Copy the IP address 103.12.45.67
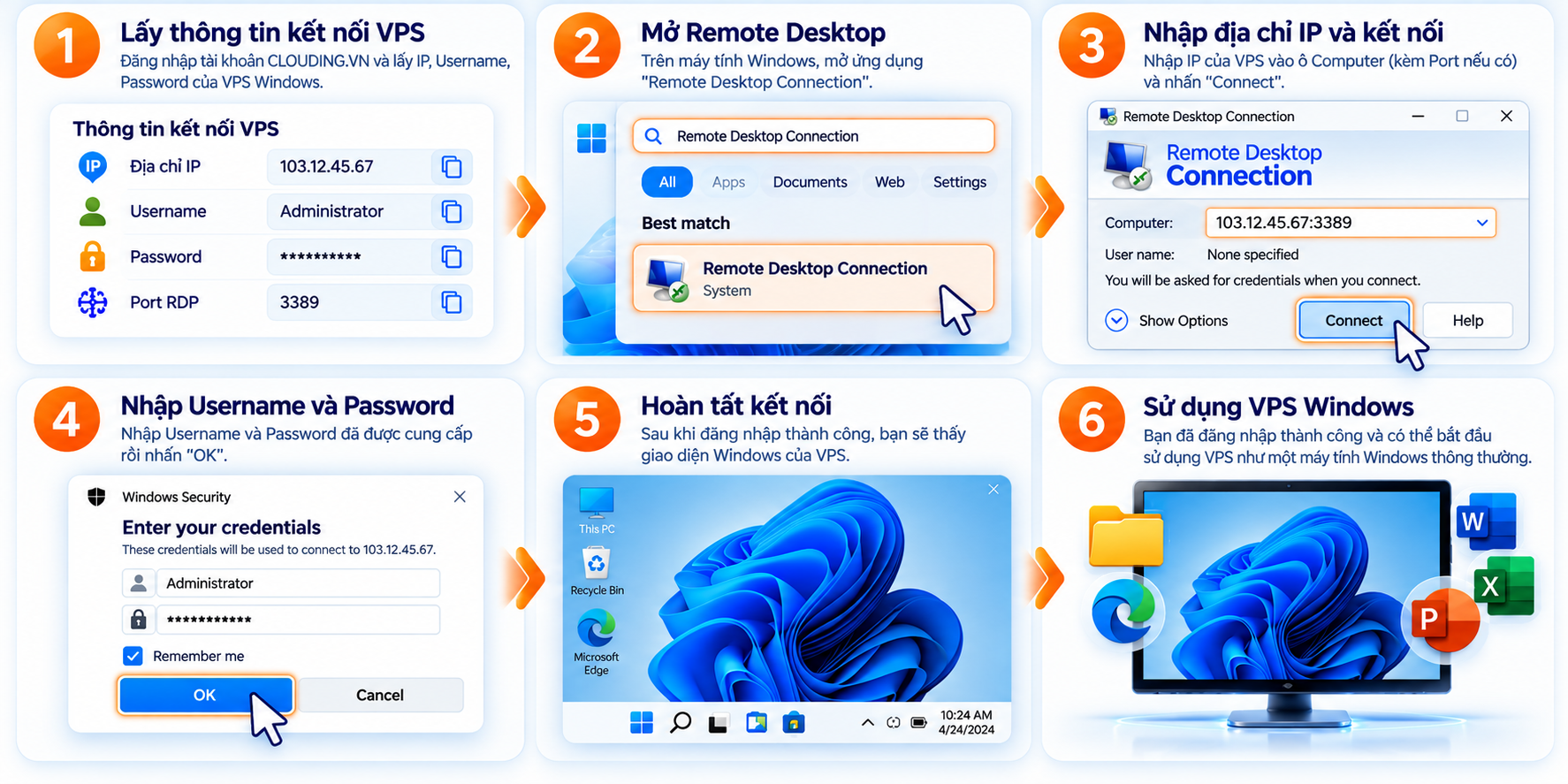 (x=452, y=166)
